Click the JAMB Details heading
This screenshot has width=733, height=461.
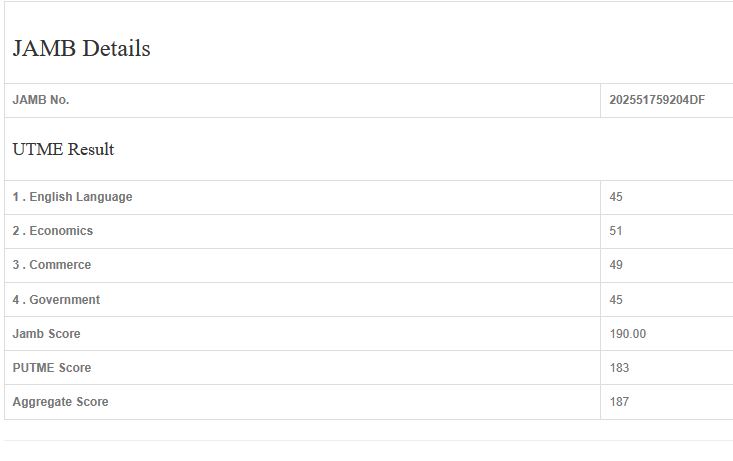click(81, 48)
